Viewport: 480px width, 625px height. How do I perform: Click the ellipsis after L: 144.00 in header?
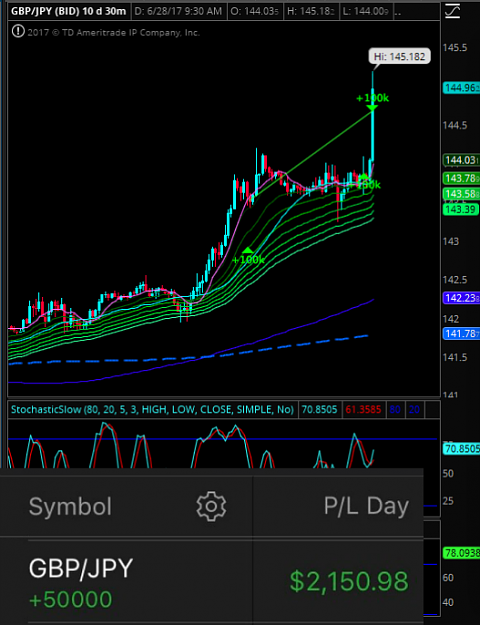(x=397, y=12)
